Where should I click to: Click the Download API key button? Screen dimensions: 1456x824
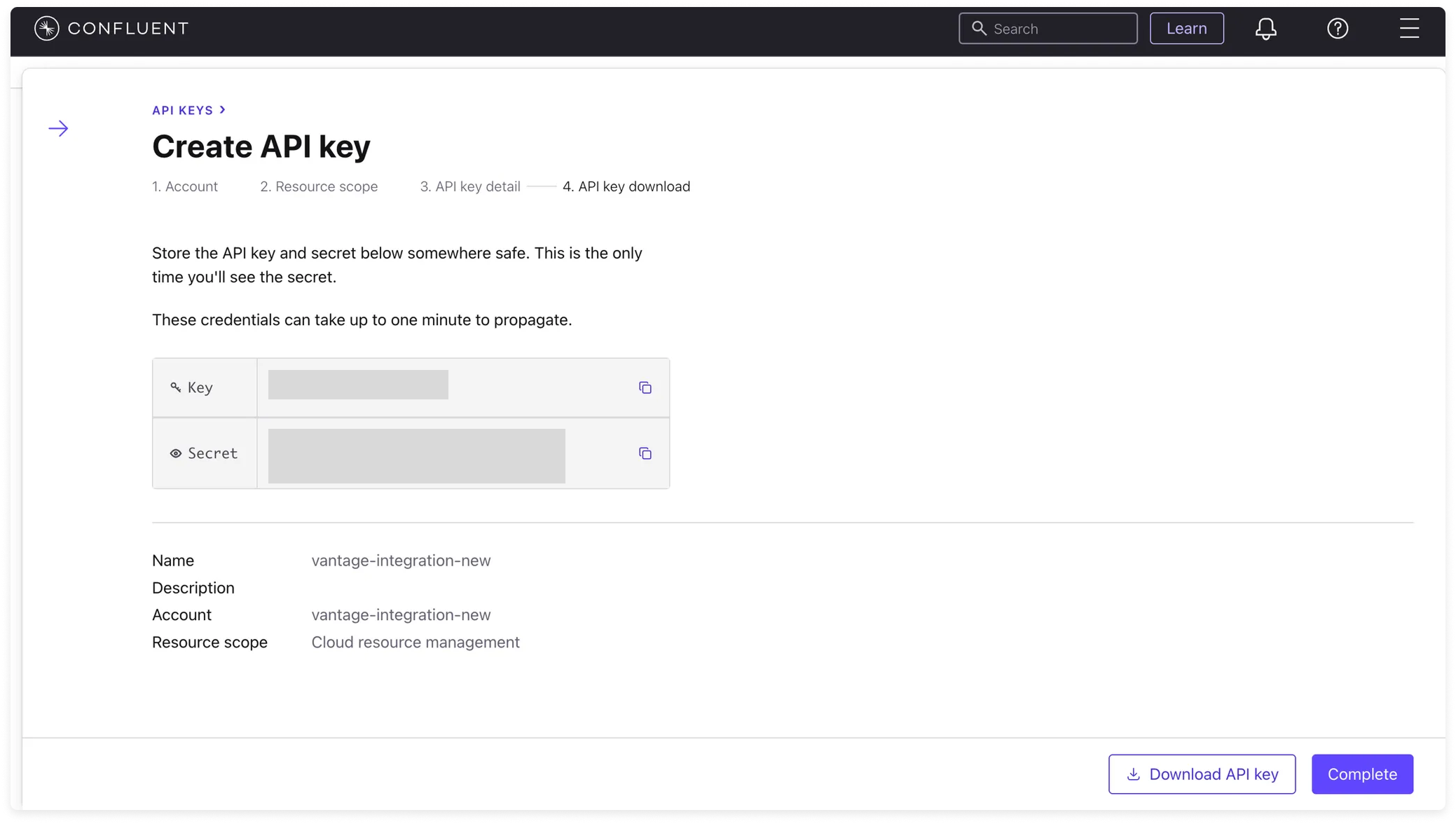click(x=1202, y=774)
